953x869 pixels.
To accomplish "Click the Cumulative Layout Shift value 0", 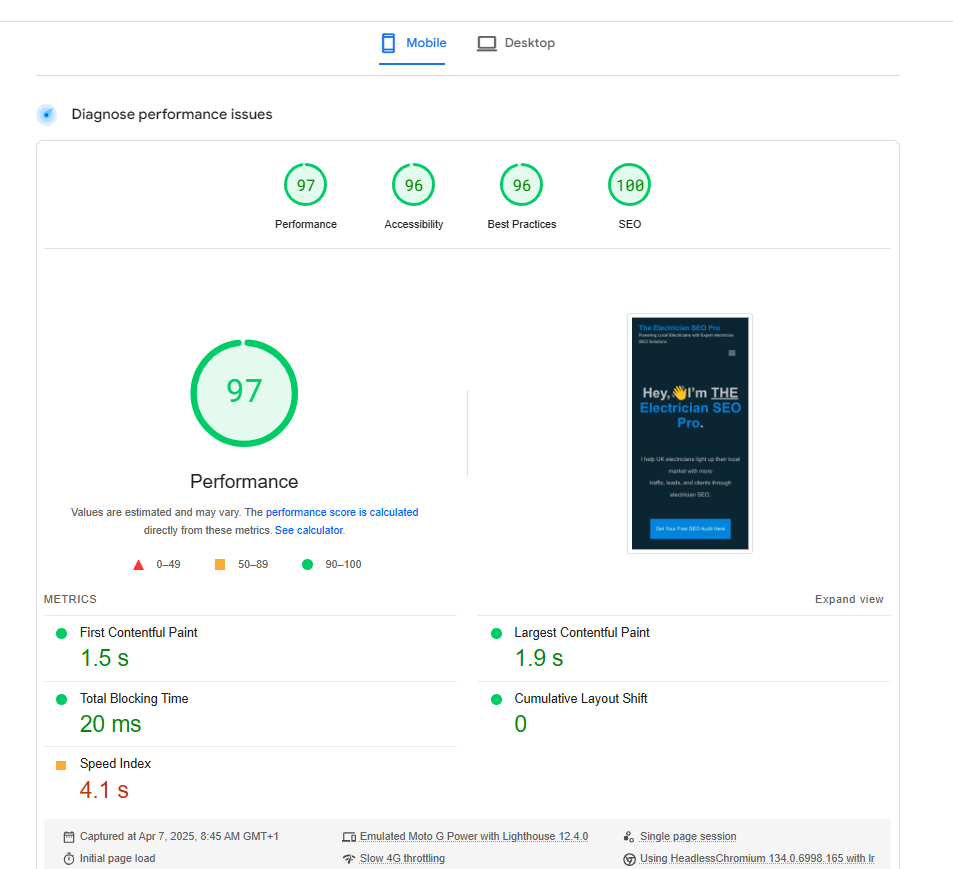I will click(x=521, y=724).
